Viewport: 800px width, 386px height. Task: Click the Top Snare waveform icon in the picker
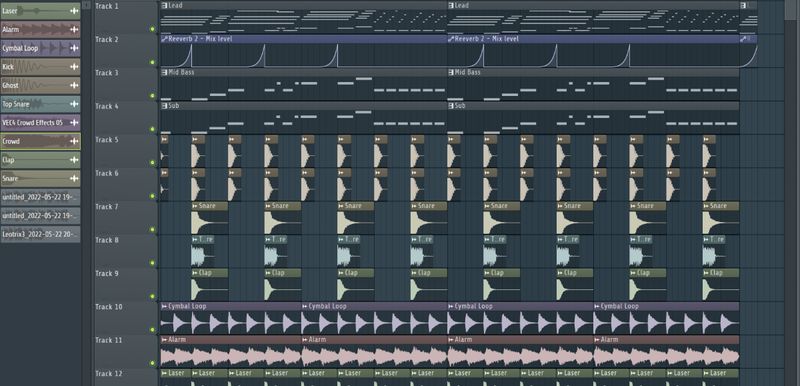pos(74,104)
